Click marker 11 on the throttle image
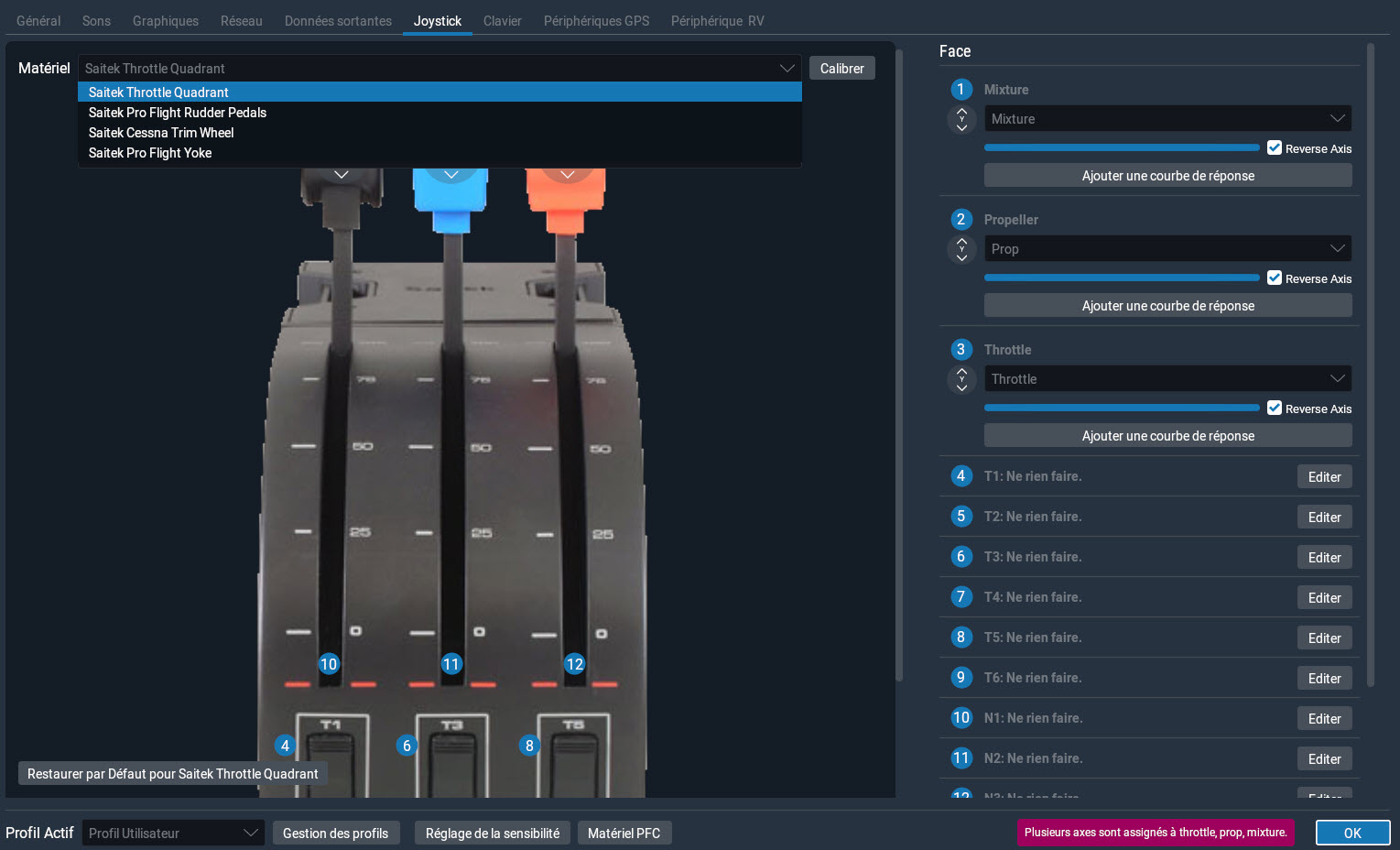 click(x=451, y=664)
